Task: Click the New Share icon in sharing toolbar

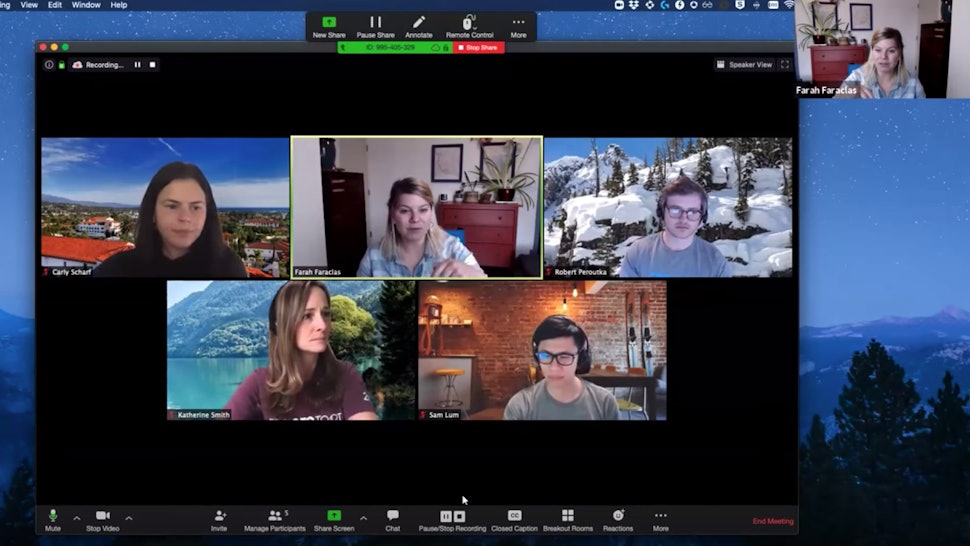Action: (x=328, y=23)
